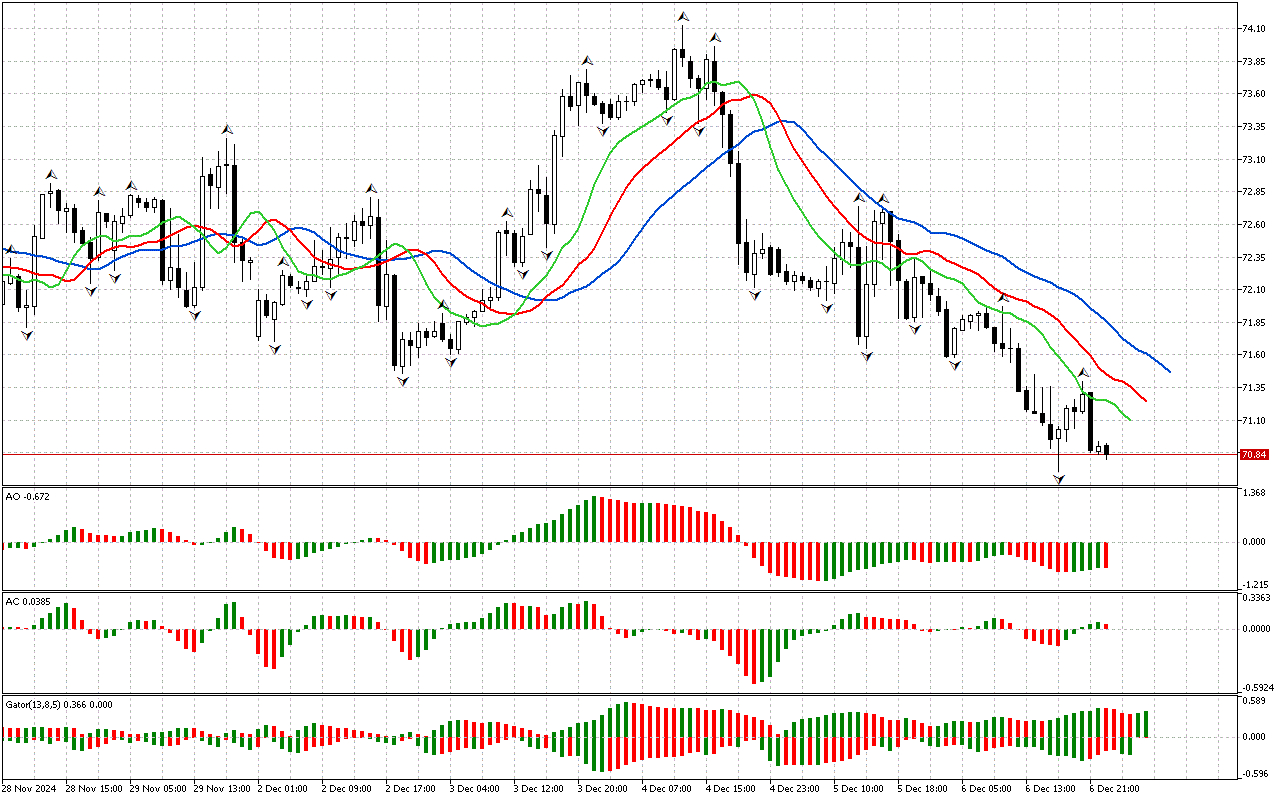Viewport: 1280px width, 800px height.
Task: Click the 73.85 price axis label
Action: pyautogui.click(x=1254, y=62)
